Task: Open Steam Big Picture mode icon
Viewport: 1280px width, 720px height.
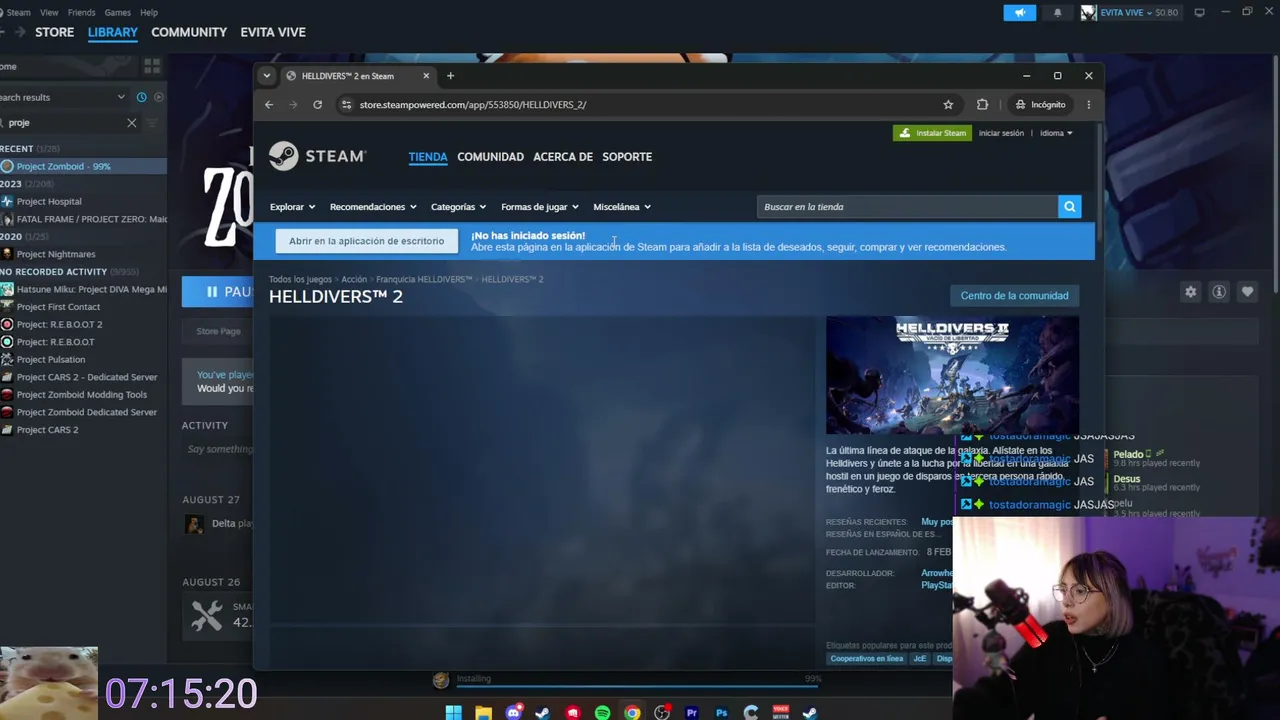Action: click(x=1199, y=12)
